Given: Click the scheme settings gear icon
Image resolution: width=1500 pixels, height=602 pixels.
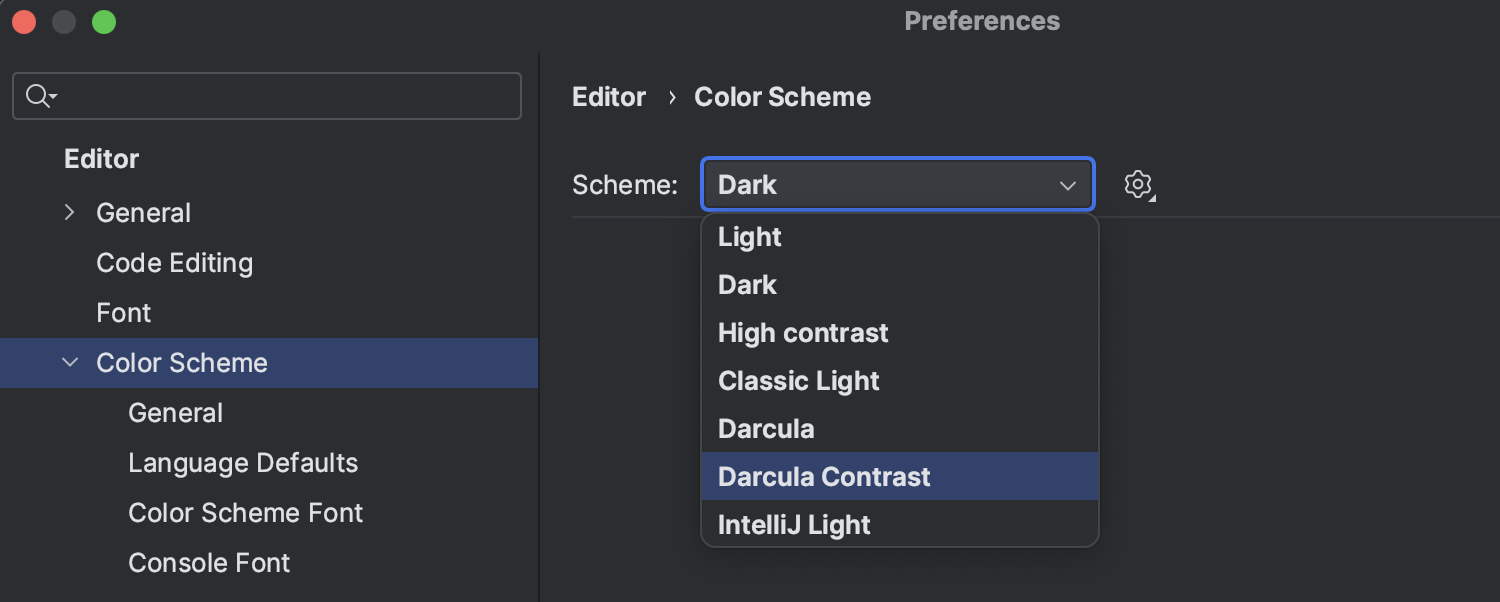Looking at the screenshot, I should [x=1138, y=185].
